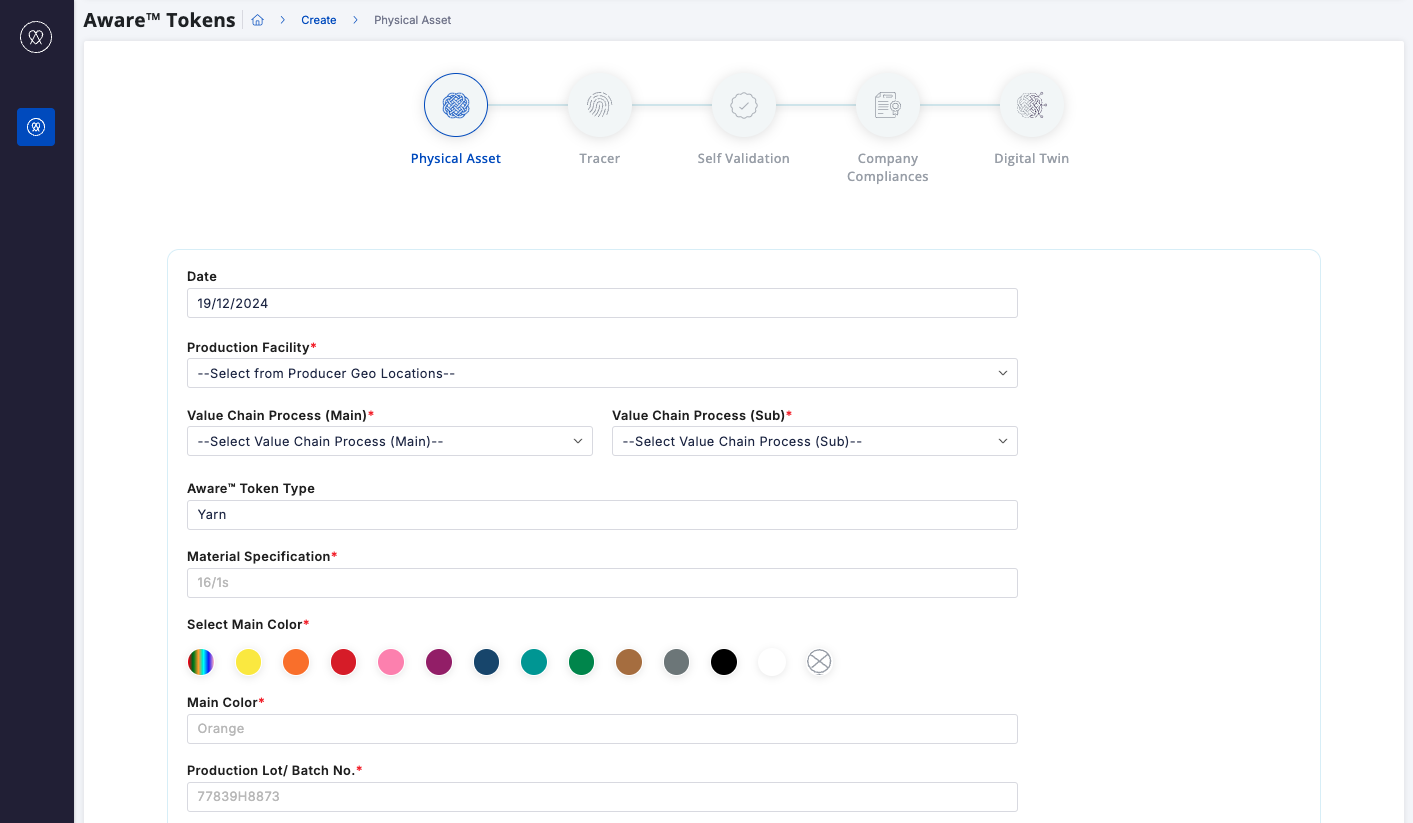
Task: Open the Company Compliances certificate step
Action: (x=887, y=105)
